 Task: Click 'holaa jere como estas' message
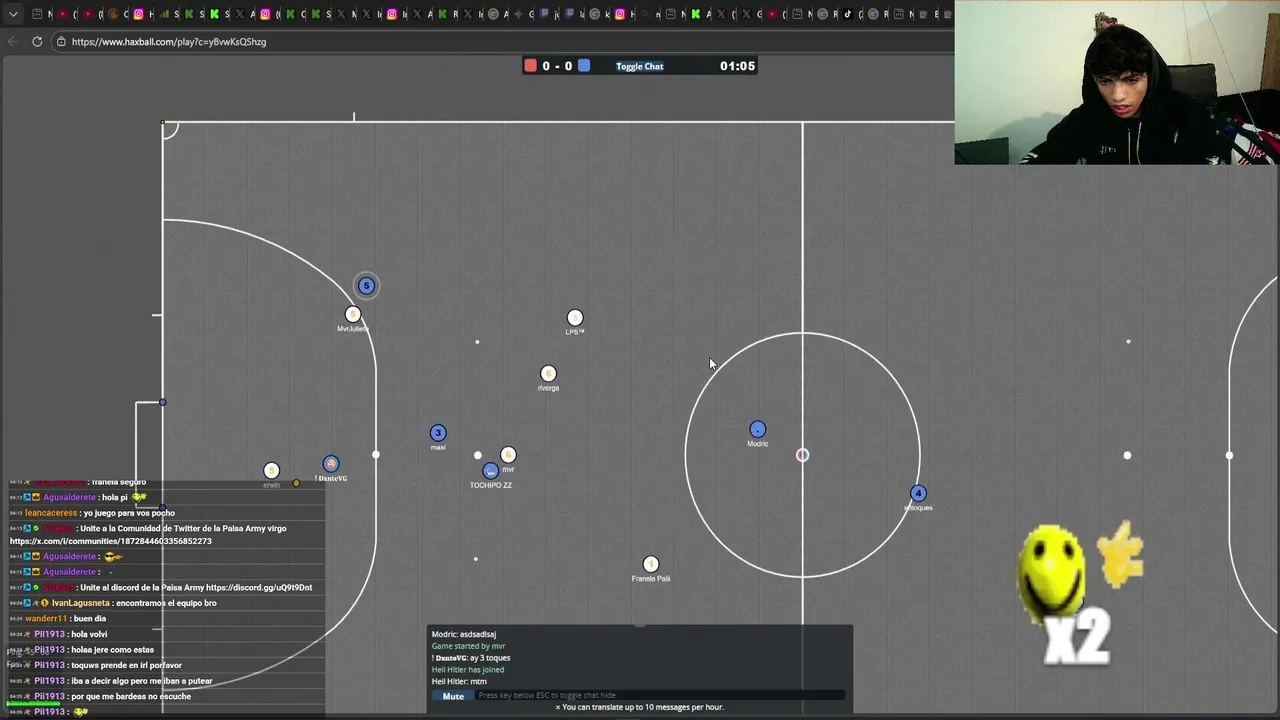click(112, 650)
